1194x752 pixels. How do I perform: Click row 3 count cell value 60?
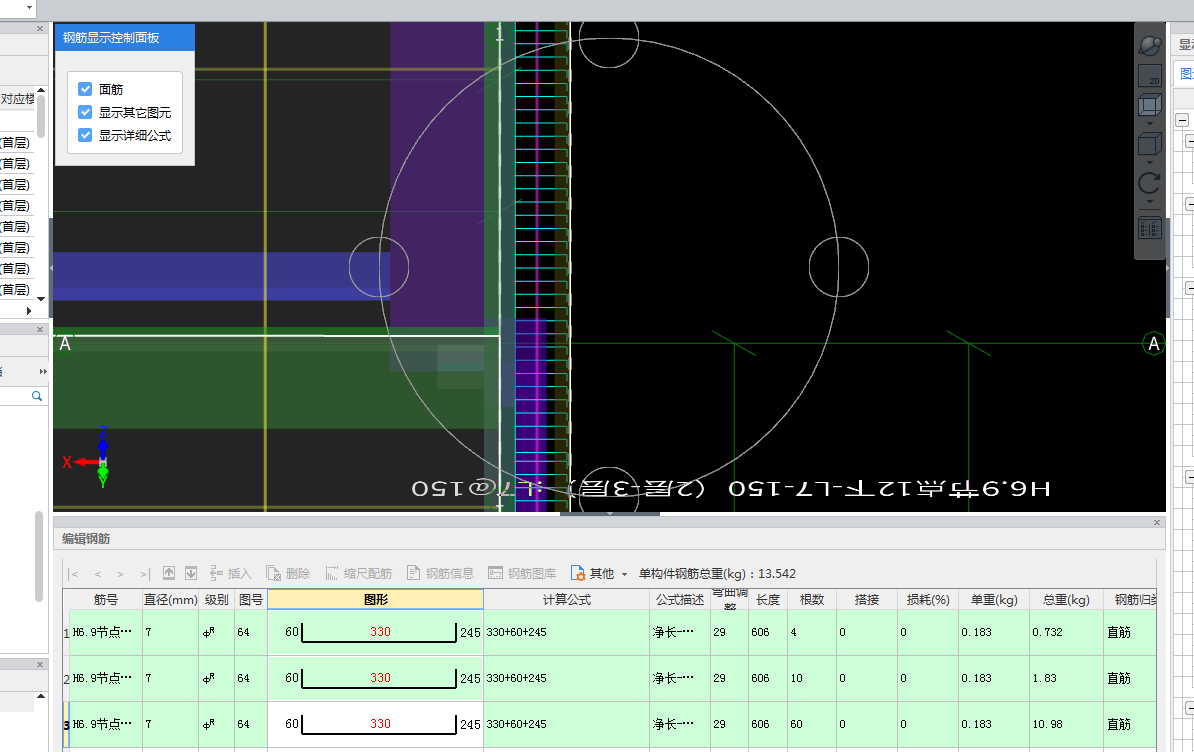click(812, 724)
